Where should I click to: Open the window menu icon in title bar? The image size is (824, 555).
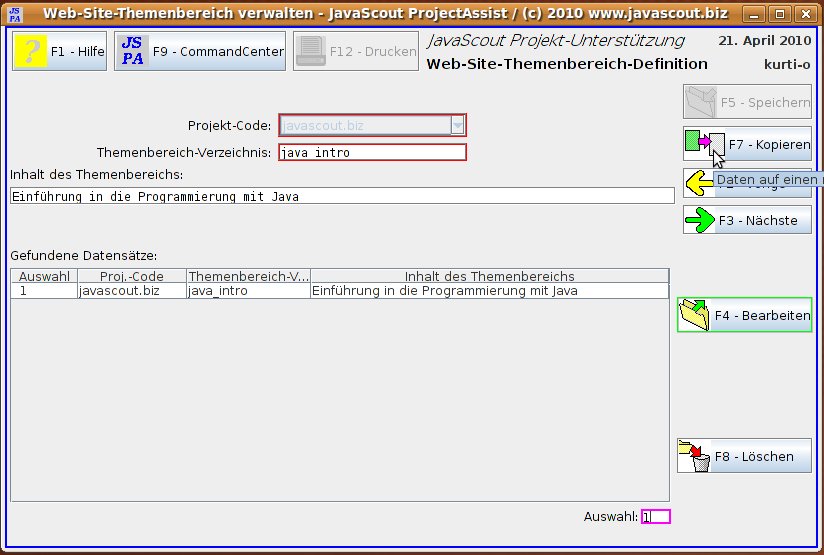click(x=15, y=13)
